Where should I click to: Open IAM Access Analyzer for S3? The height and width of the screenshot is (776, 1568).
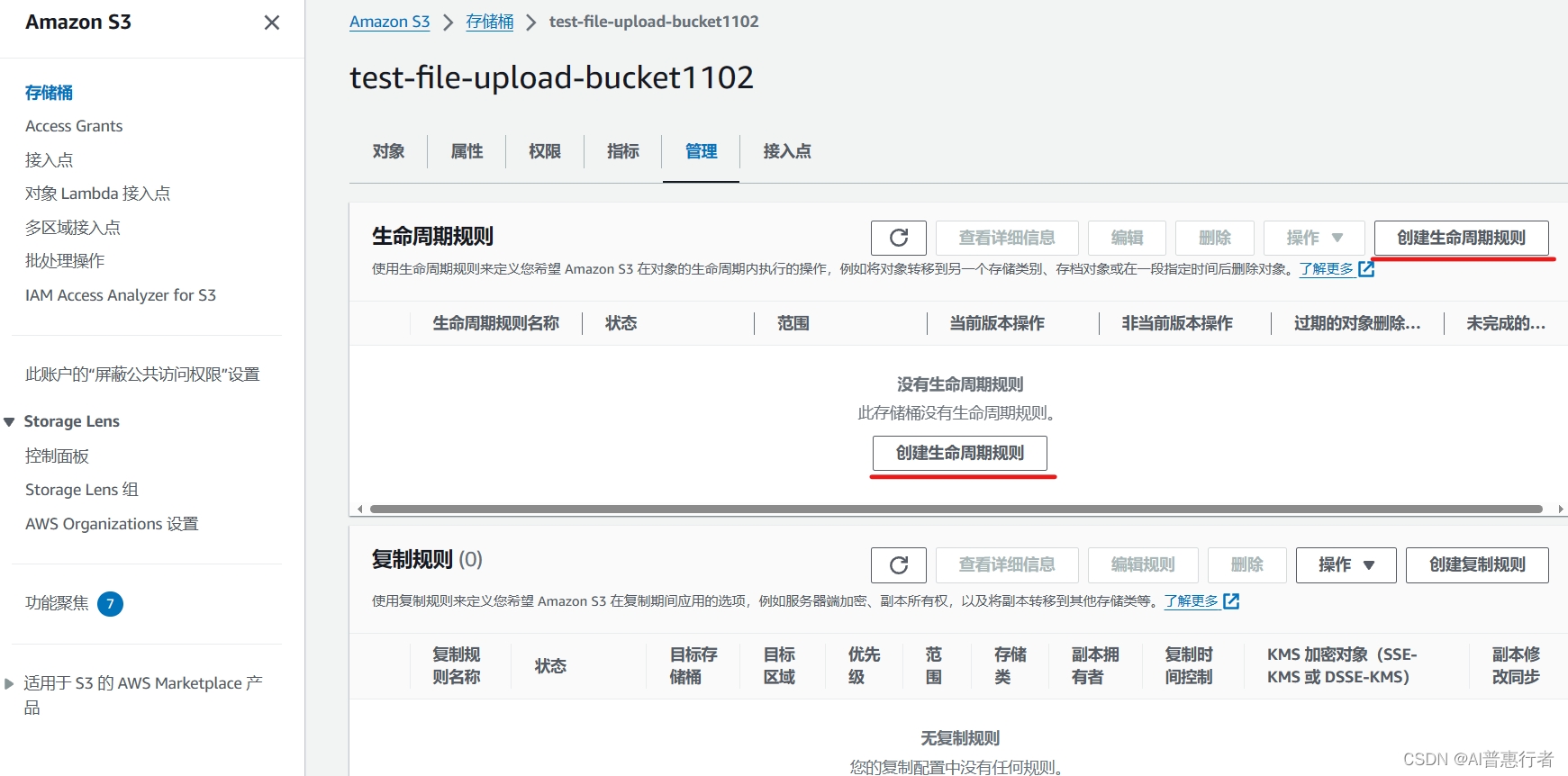click(121, 295)
